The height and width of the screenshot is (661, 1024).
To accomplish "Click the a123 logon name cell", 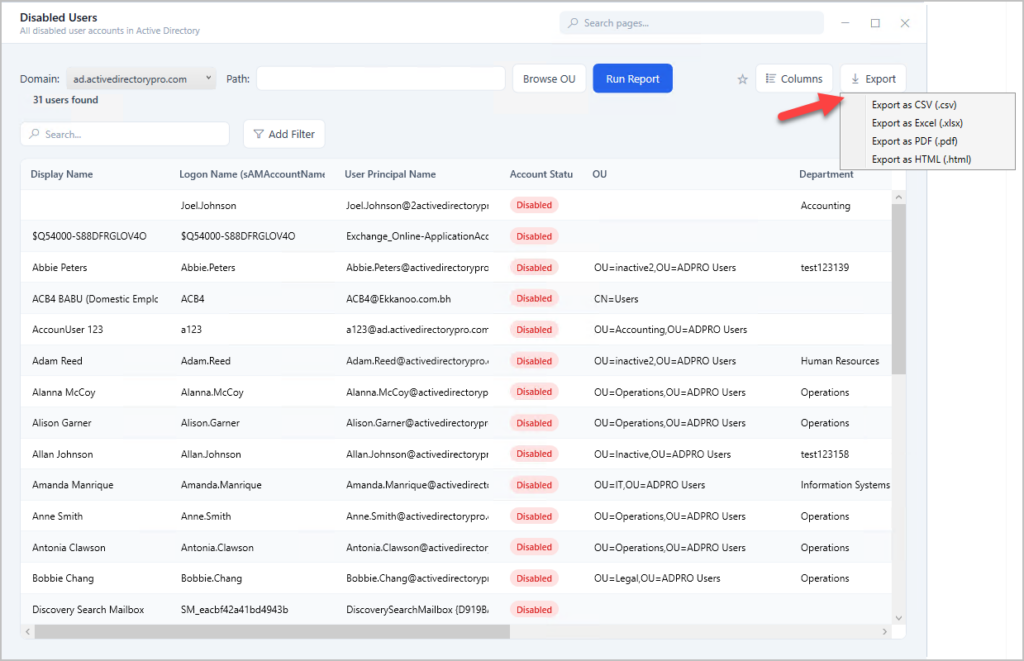I will 191,330.
